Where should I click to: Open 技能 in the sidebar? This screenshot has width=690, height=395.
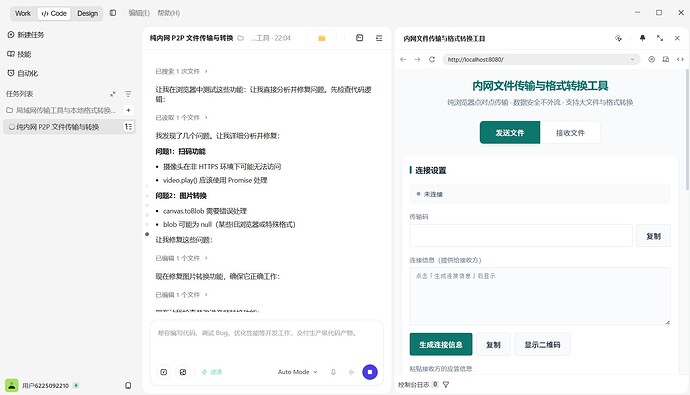pyautogui.click(x=19, y=54)
